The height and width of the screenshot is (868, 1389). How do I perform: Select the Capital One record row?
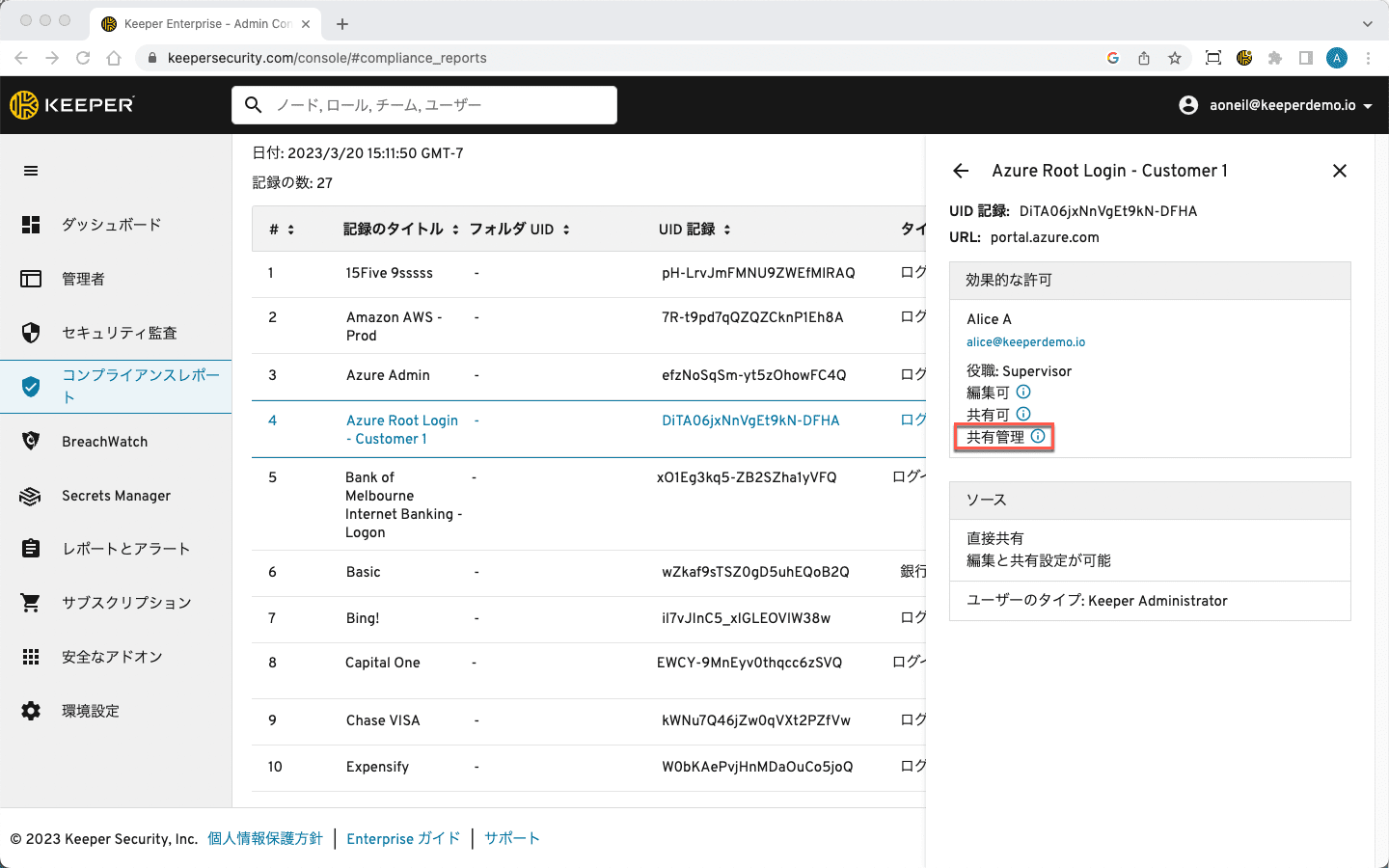tap(383, 663)
